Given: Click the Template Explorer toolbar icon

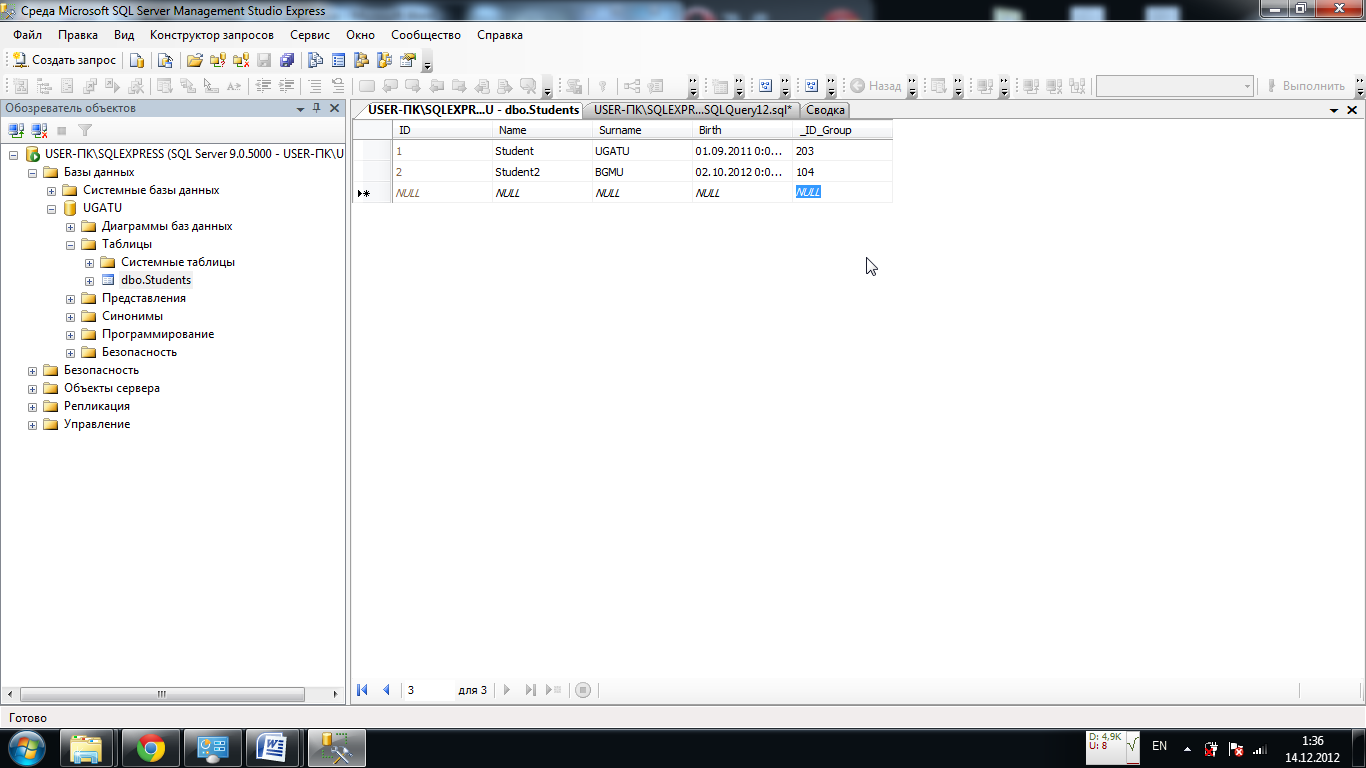Looking at the screenshot, I should tap(384, 60).
